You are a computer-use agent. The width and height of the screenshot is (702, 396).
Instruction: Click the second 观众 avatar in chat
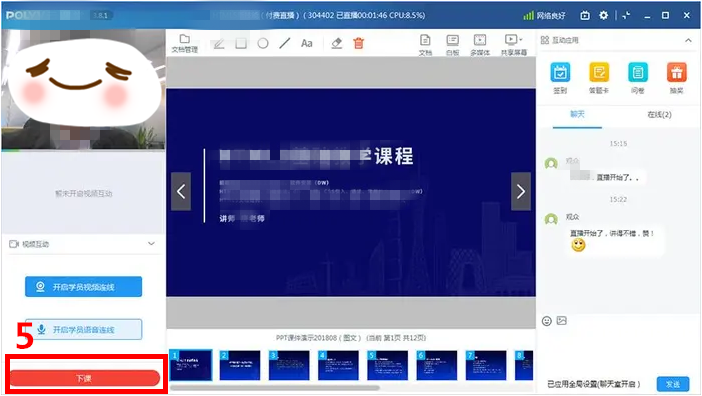[551, 219]
